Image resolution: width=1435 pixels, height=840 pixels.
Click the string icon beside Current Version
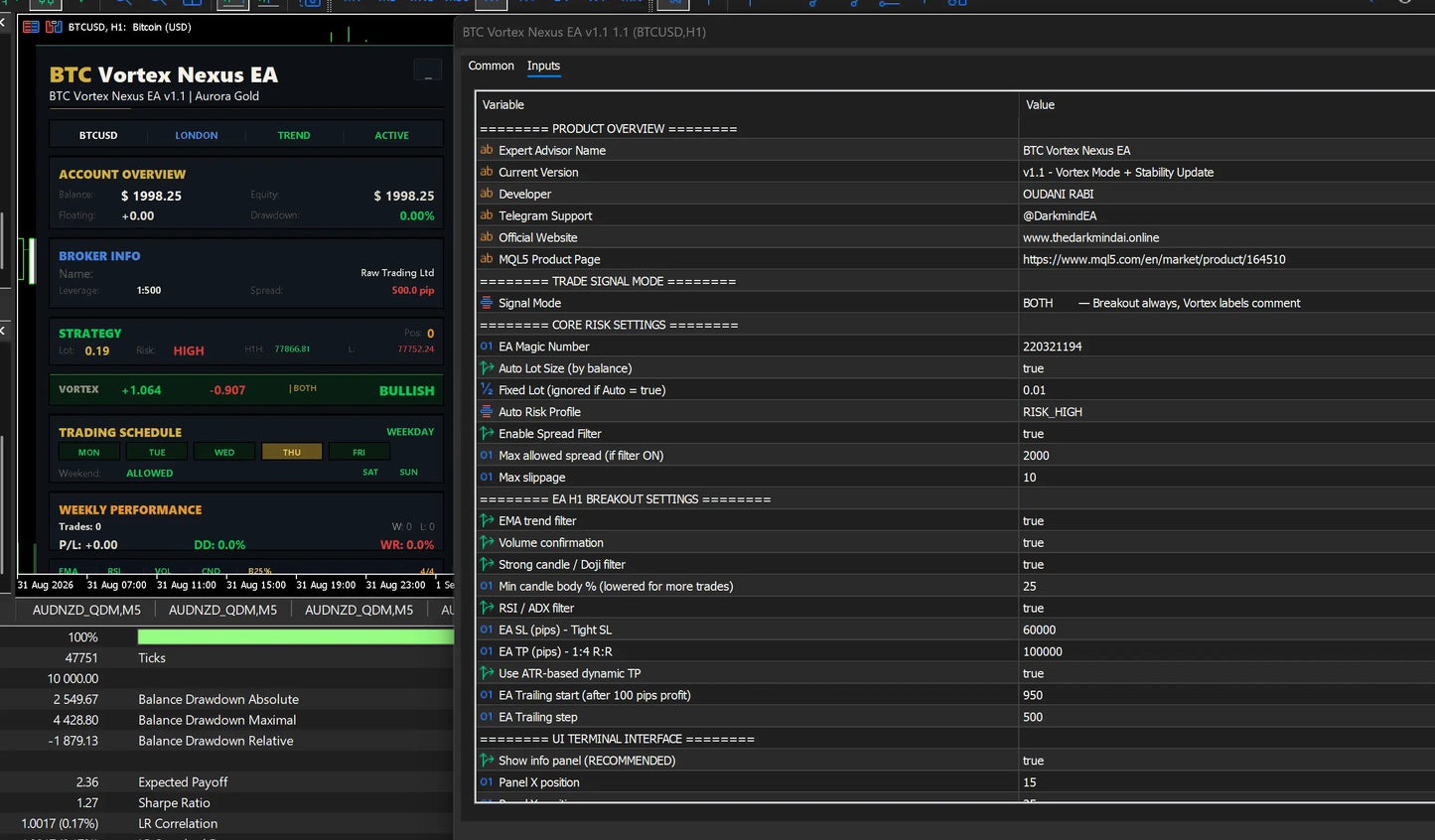[x=487, y=172]
